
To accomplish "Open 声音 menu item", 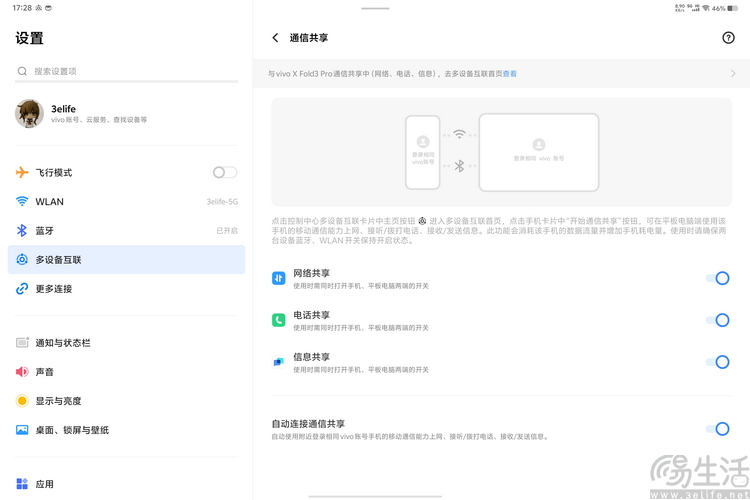I will tap(126, 372).
